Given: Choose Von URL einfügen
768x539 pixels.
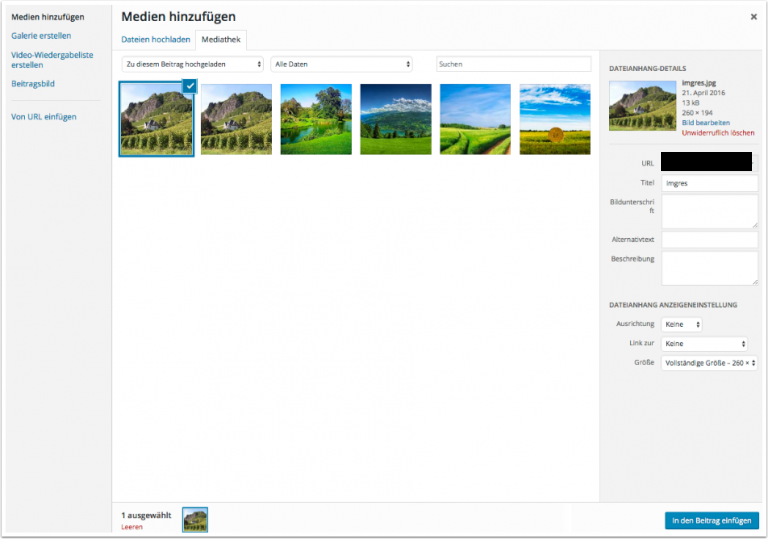Looking at the screenshot, I should pos(44,117).
